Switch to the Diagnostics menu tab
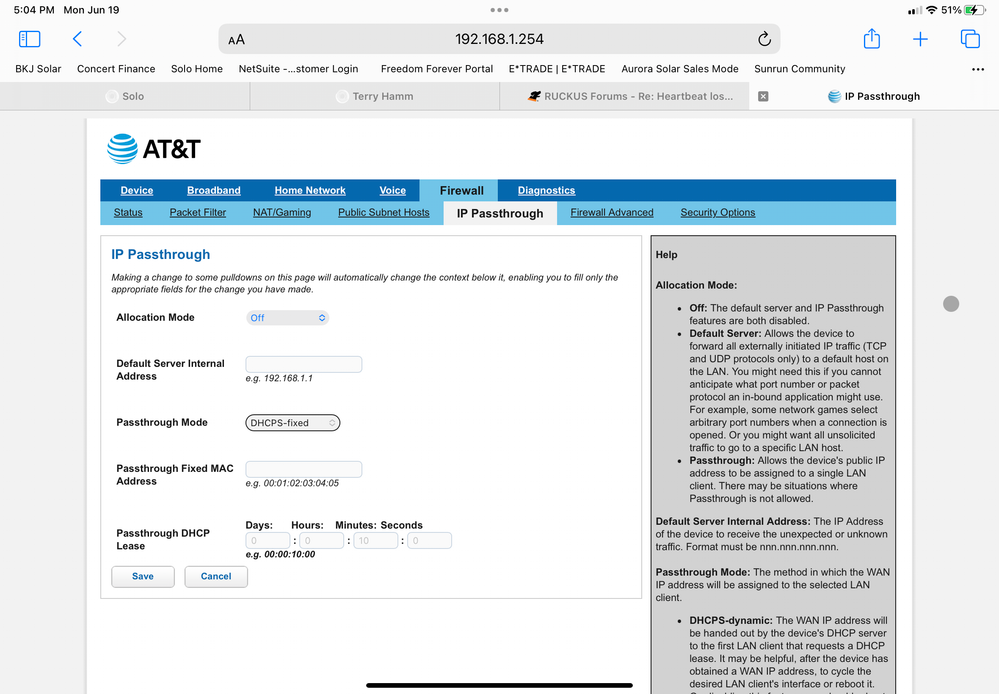The height and width of the screenshot is (694, 999). pos(546,190)
